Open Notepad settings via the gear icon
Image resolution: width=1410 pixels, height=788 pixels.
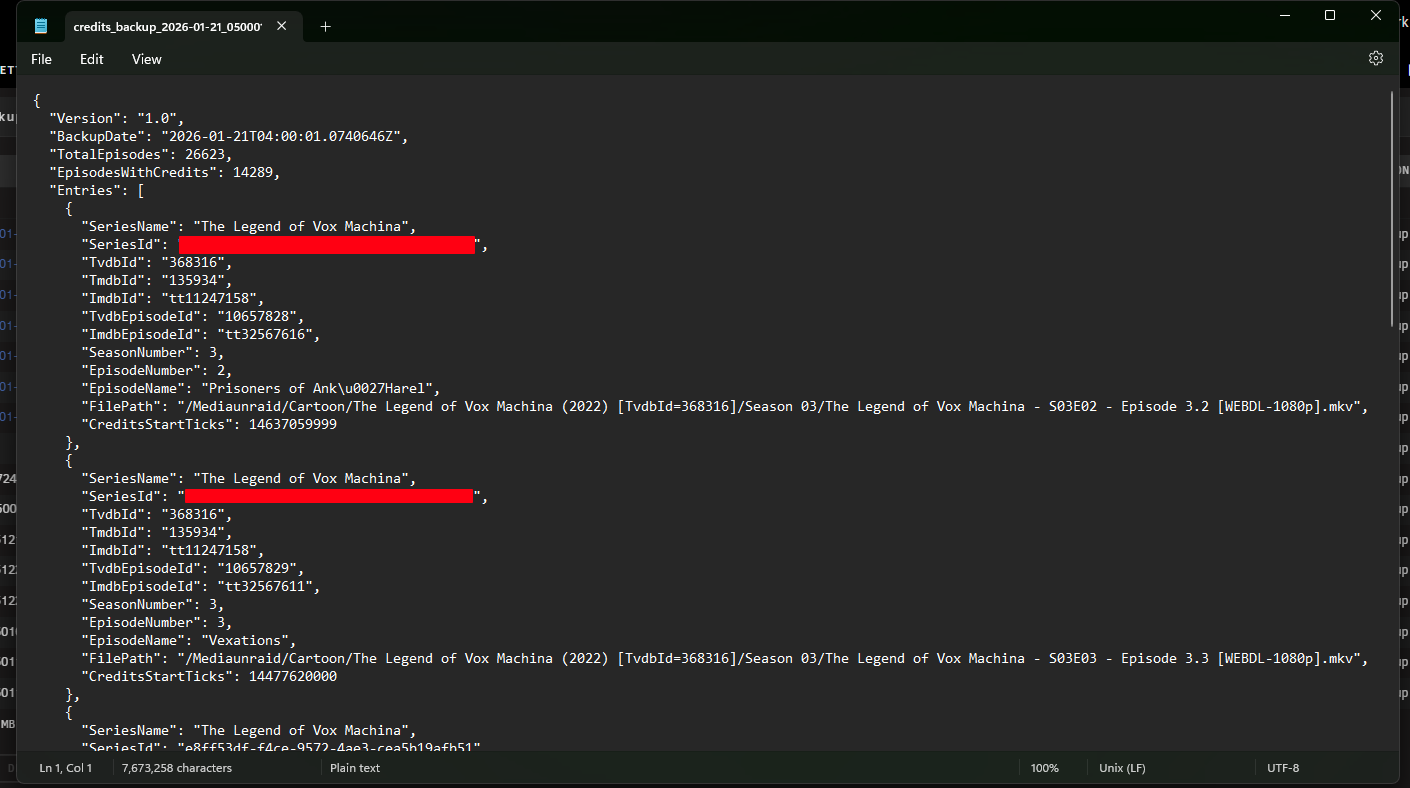(1376, 58)
